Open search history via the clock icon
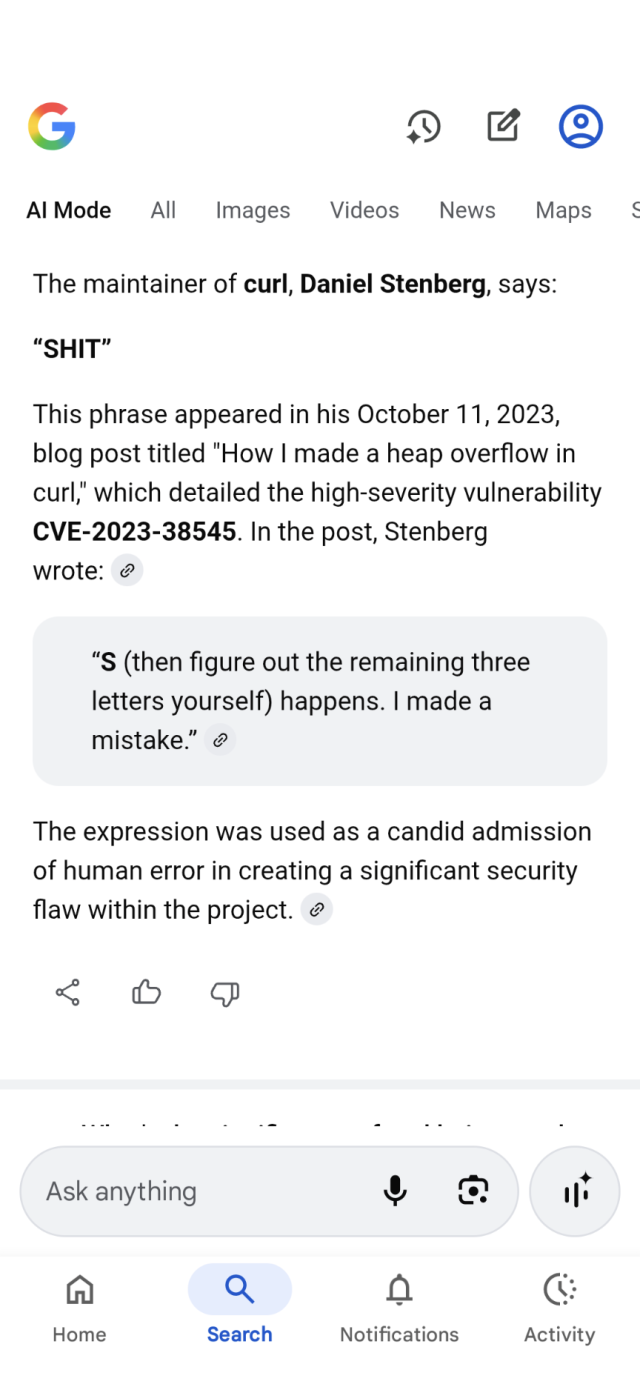640x1387 pixels. pos(424,126)
